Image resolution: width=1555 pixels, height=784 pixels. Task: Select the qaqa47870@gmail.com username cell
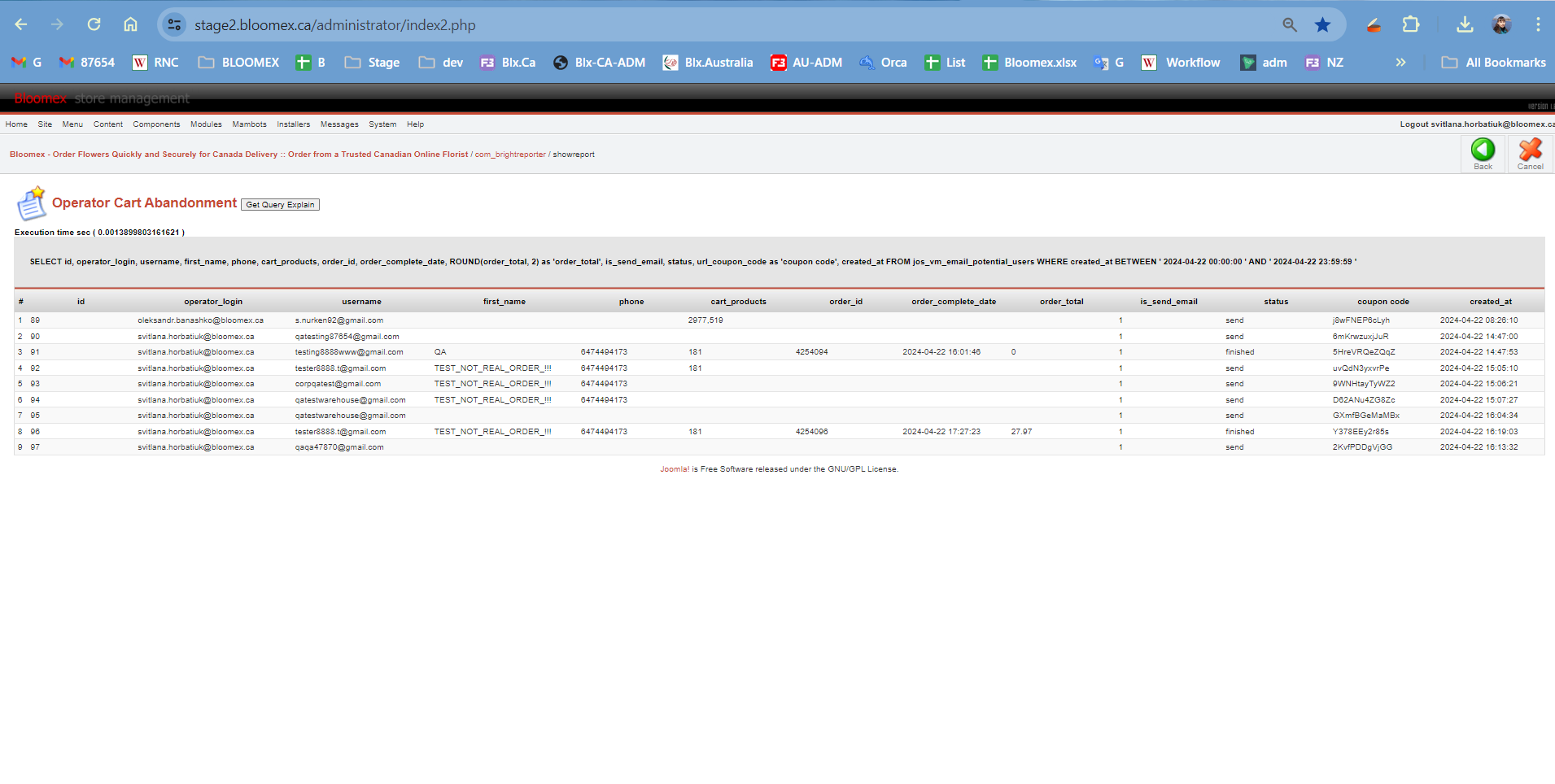(339, 447)
